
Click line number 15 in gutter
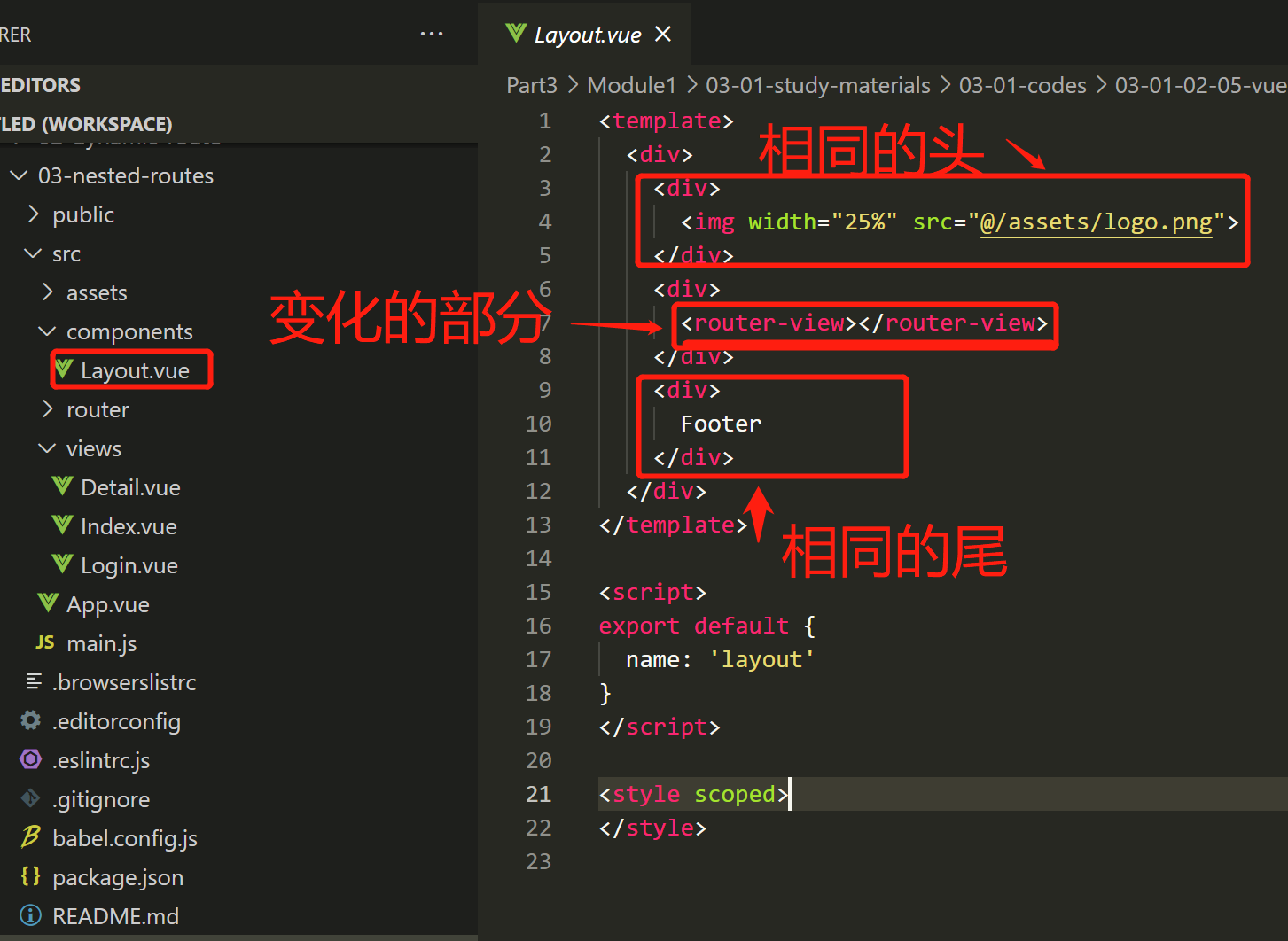(538, 592)
